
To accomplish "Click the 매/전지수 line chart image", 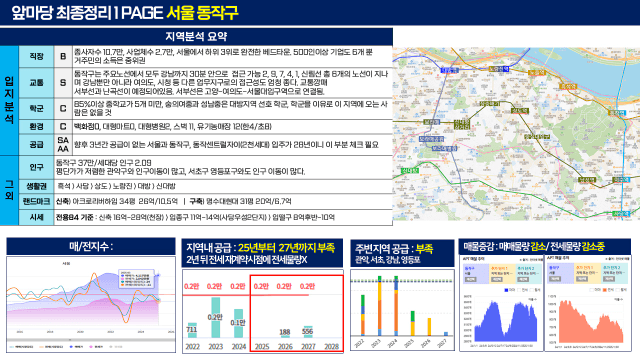I will 91,304.
